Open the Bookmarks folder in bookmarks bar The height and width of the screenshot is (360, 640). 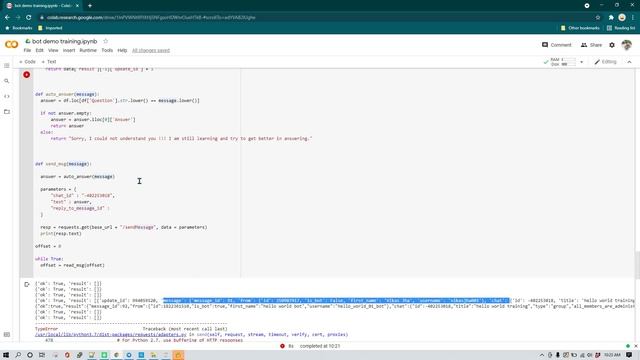point(19,28)
